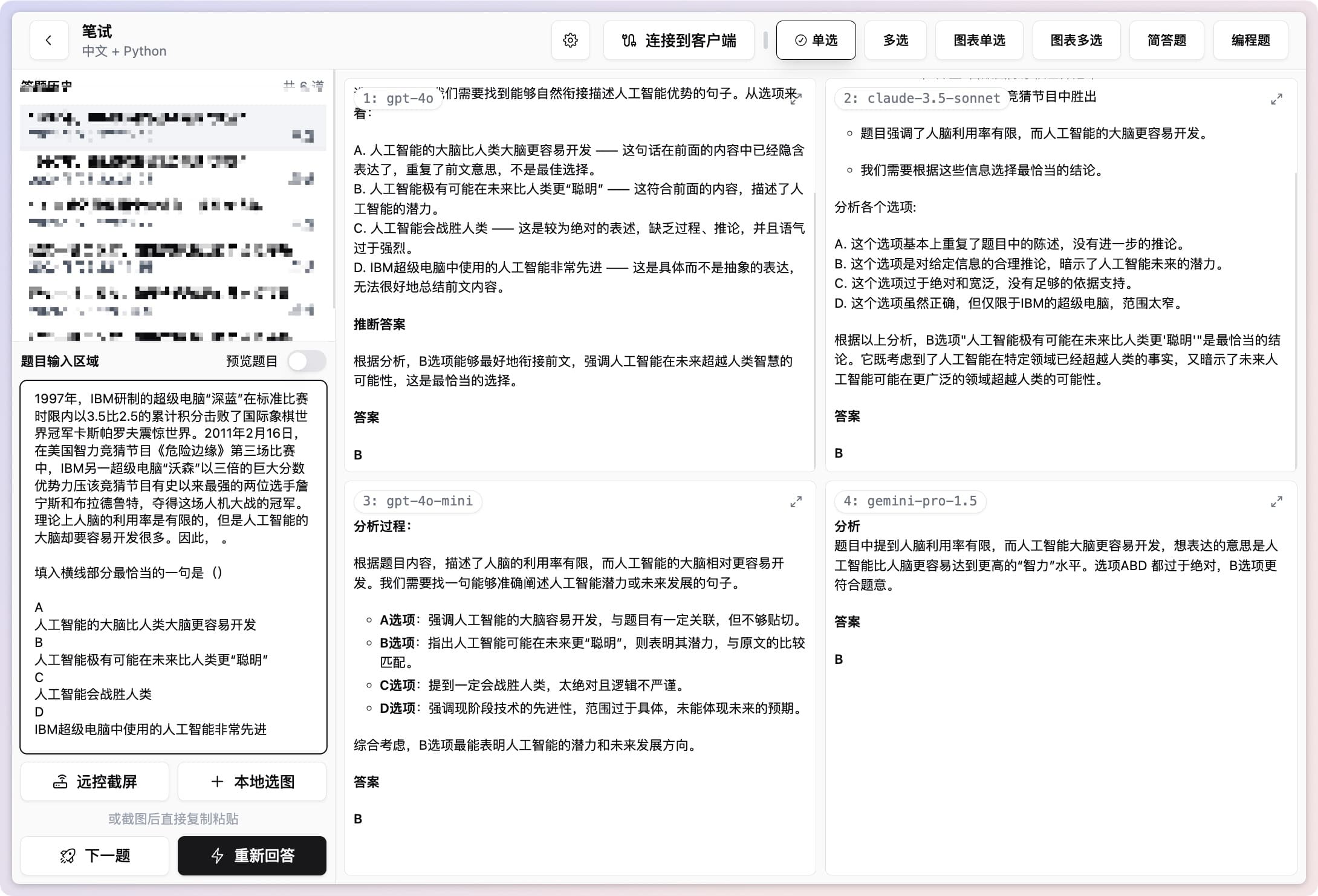Screen dimensions: 1318x896
Task: Click the 本地选图 button
Action: (252, 782)
